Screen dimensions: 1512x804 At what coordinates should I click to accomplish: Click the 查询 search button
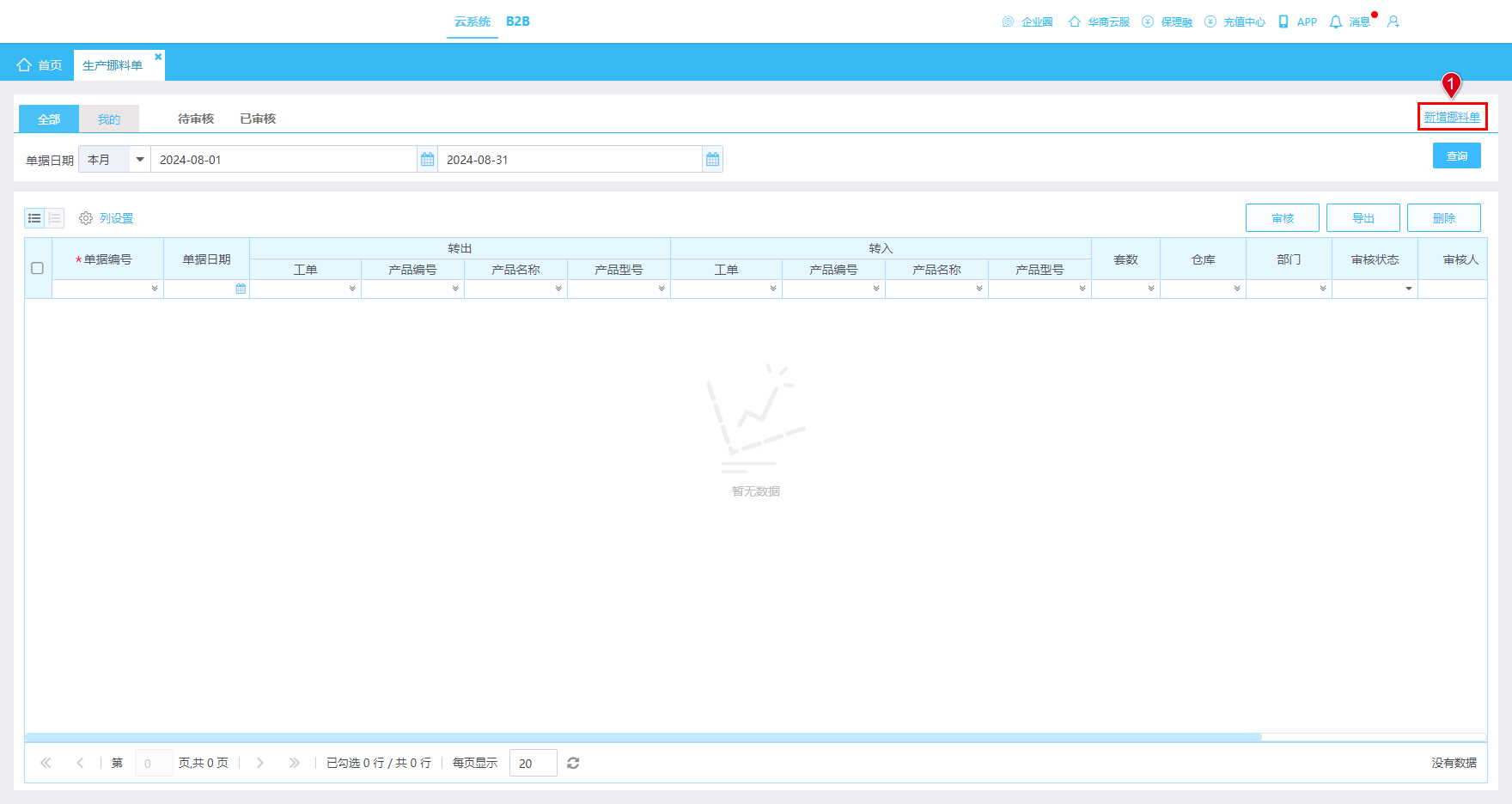(1457, 155)
